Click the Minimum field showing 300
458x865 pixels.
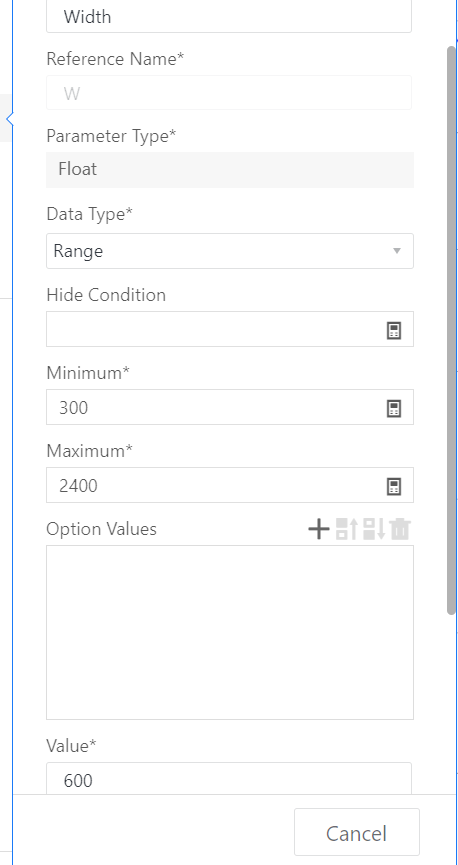(x=215, y=408)
